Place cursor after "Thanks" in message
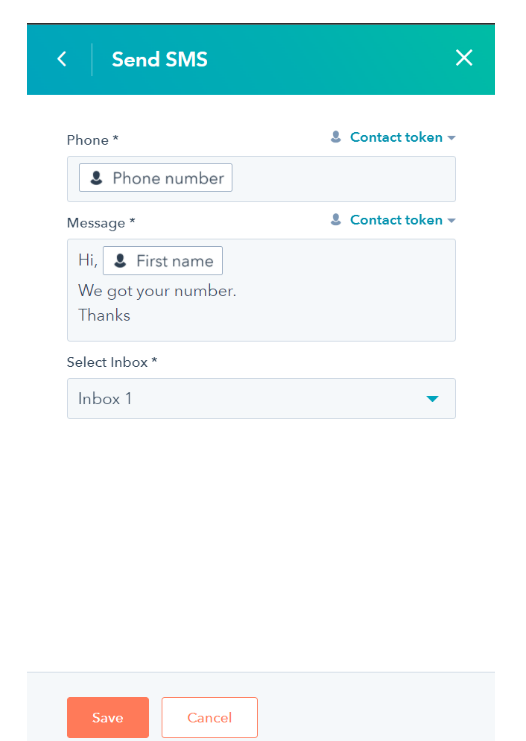The height and width of the screenshot is (741, 526). [x=131, y=315]
